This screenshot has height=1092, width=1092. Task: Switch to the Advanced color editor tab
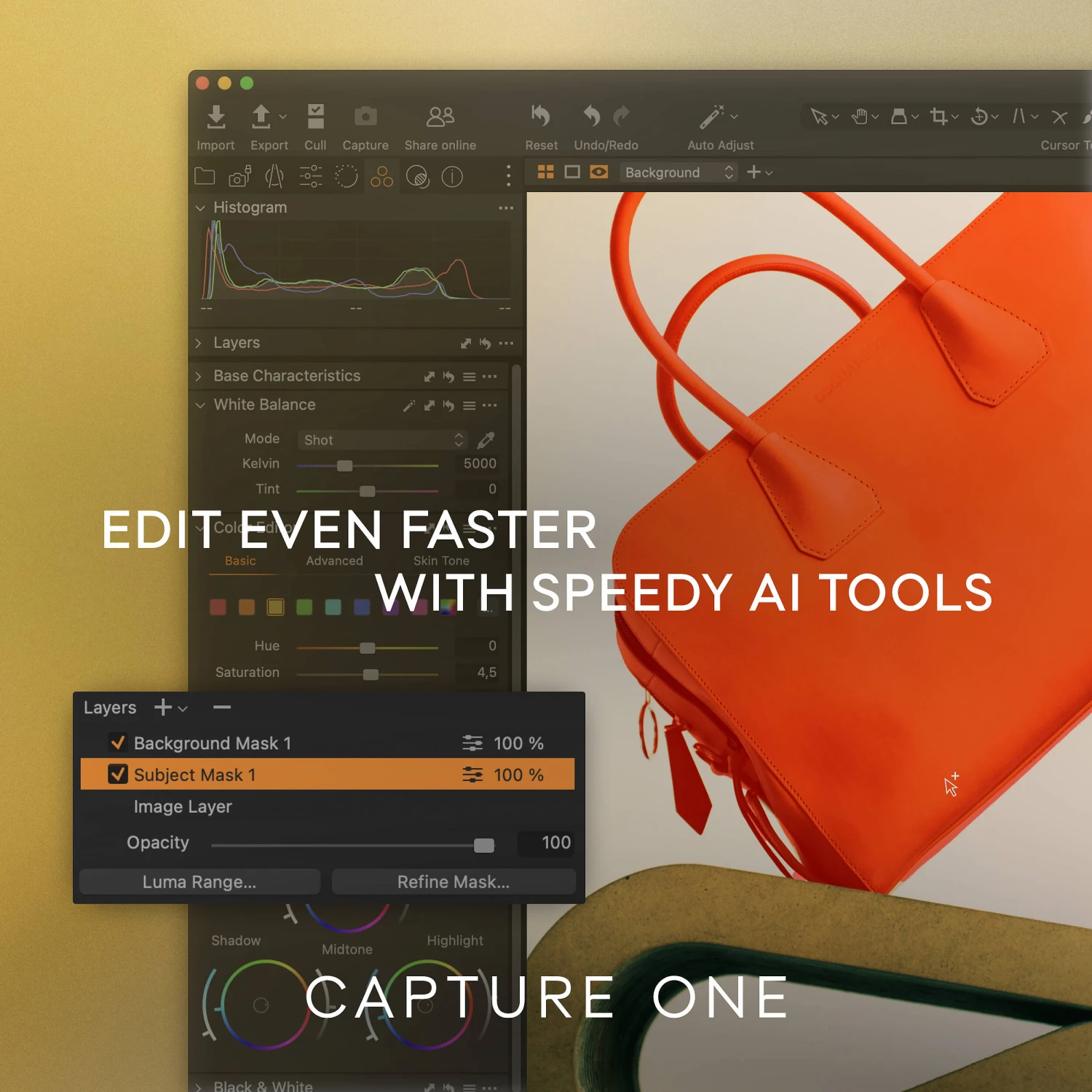coord(334,561)
